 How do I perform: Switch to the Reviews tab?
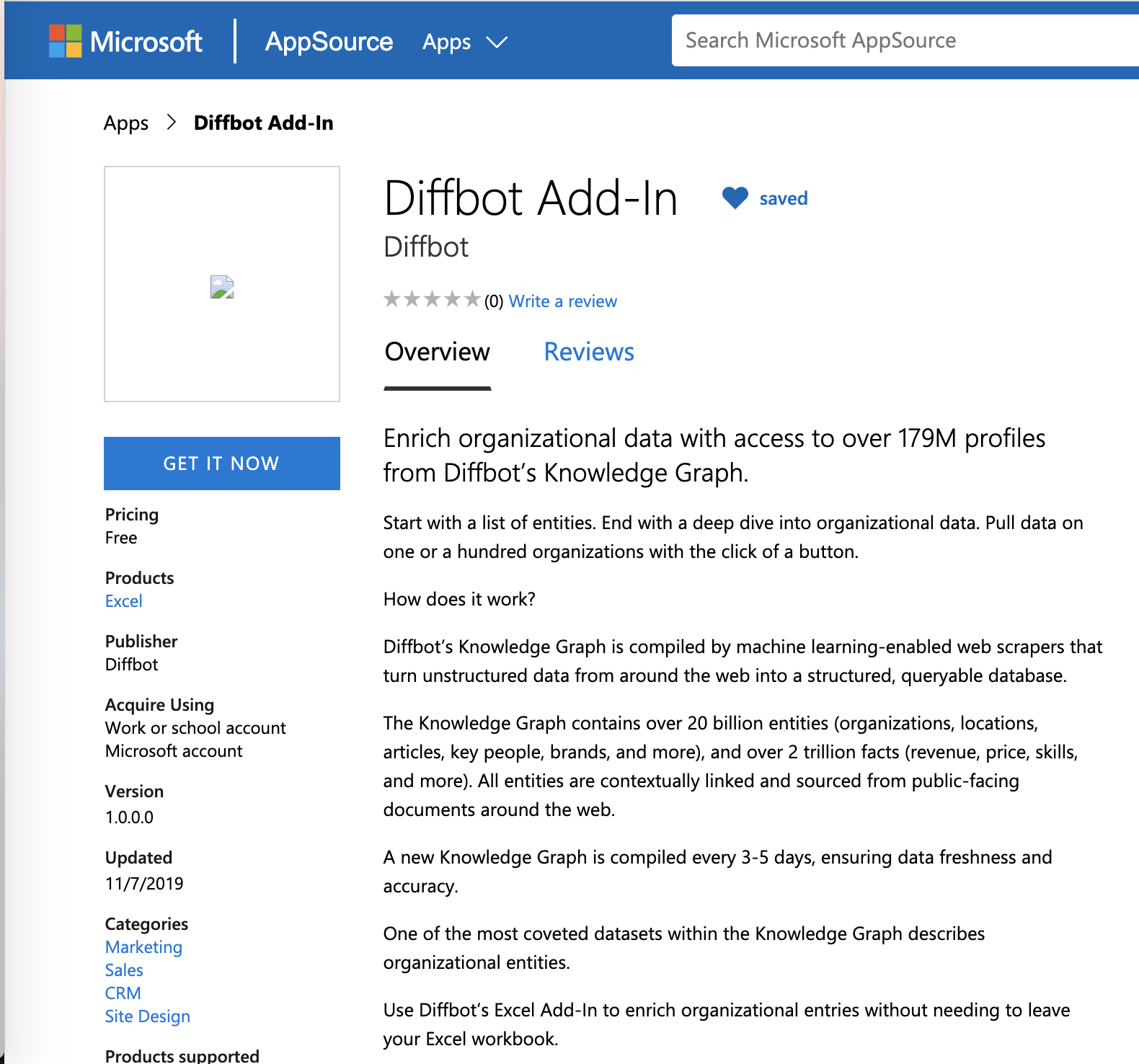tap(589, 352)
